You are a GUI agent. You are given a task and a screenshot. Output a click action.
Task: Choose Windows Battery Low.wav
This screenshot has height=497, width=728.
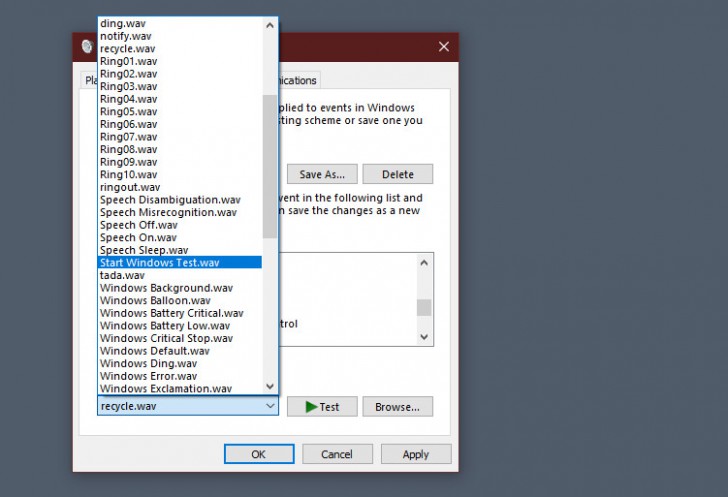[180, 325]
